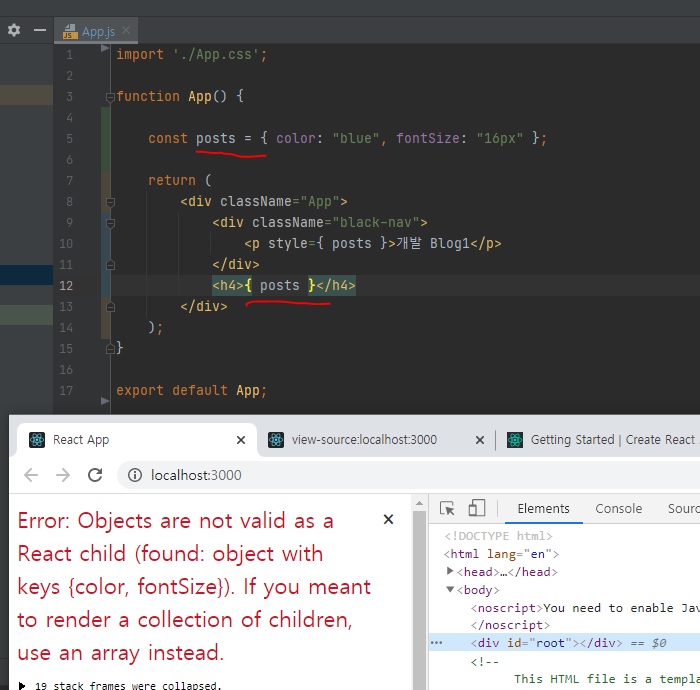Toggle the DevTools device toolbar
Screen dimensions: 700x690
coord(476,508)
